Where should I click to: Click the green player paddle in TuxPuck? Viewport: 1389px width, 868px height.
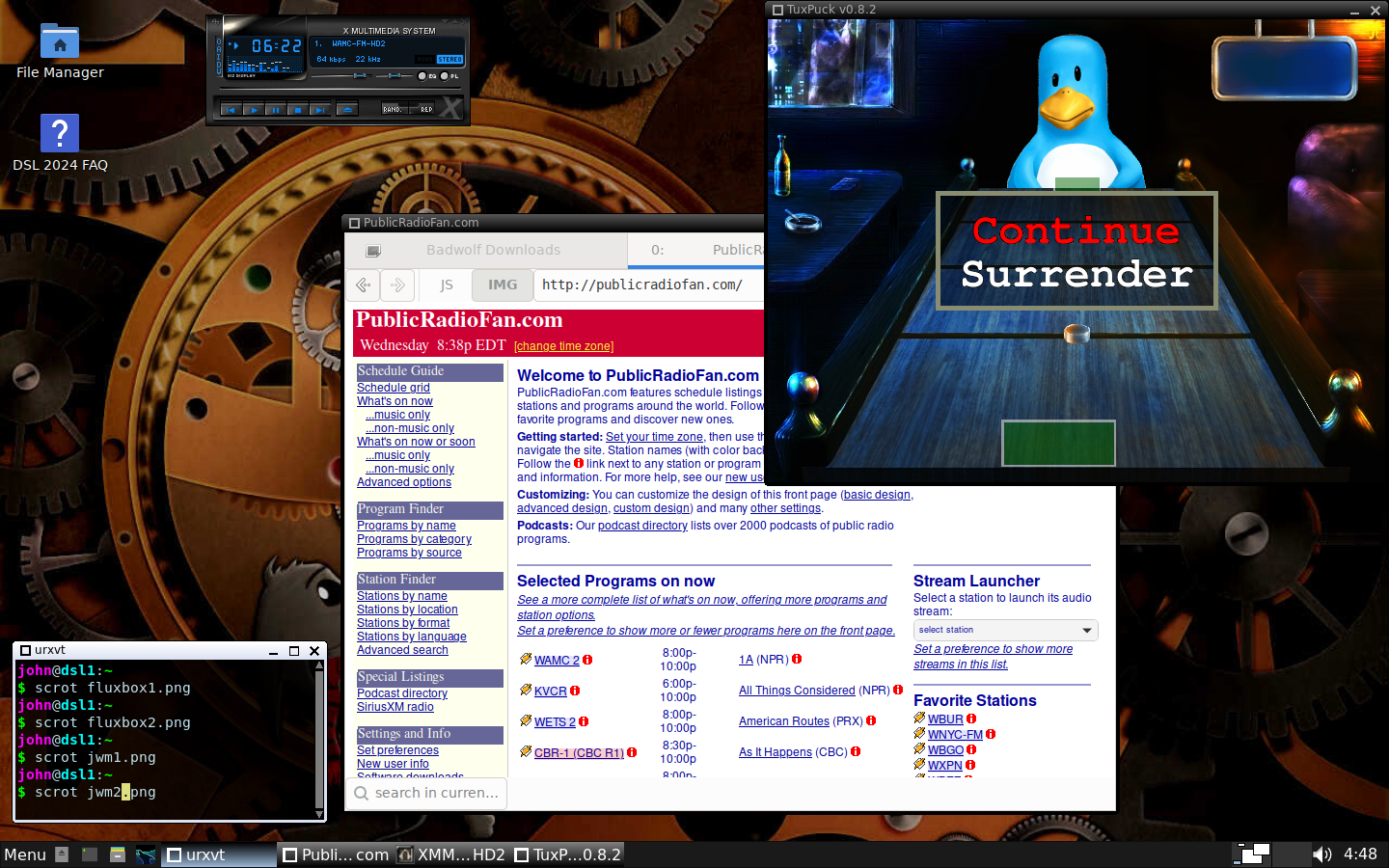coord(1058,443)
